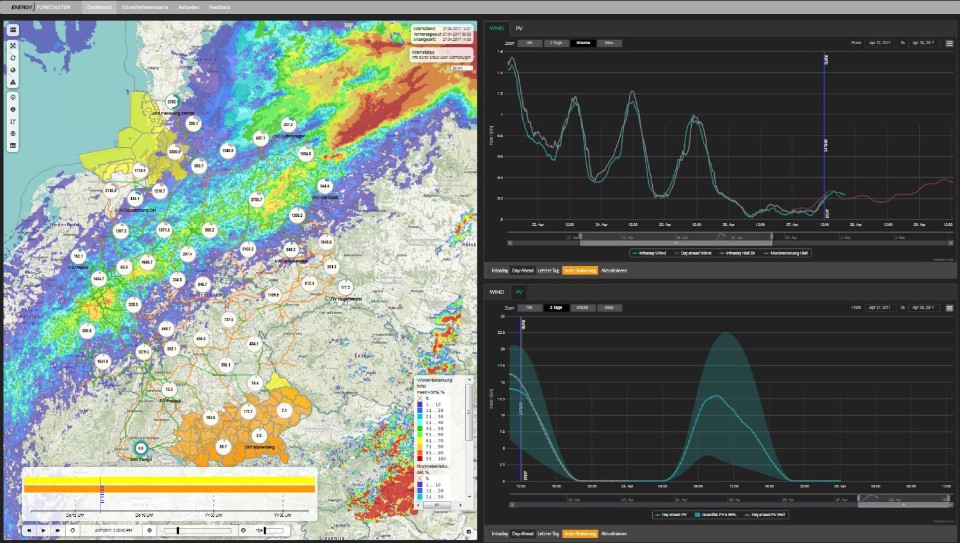Select Day-Ahead option below wind chart
Viewport: 960px width, 543px height.
pos(523,270)
